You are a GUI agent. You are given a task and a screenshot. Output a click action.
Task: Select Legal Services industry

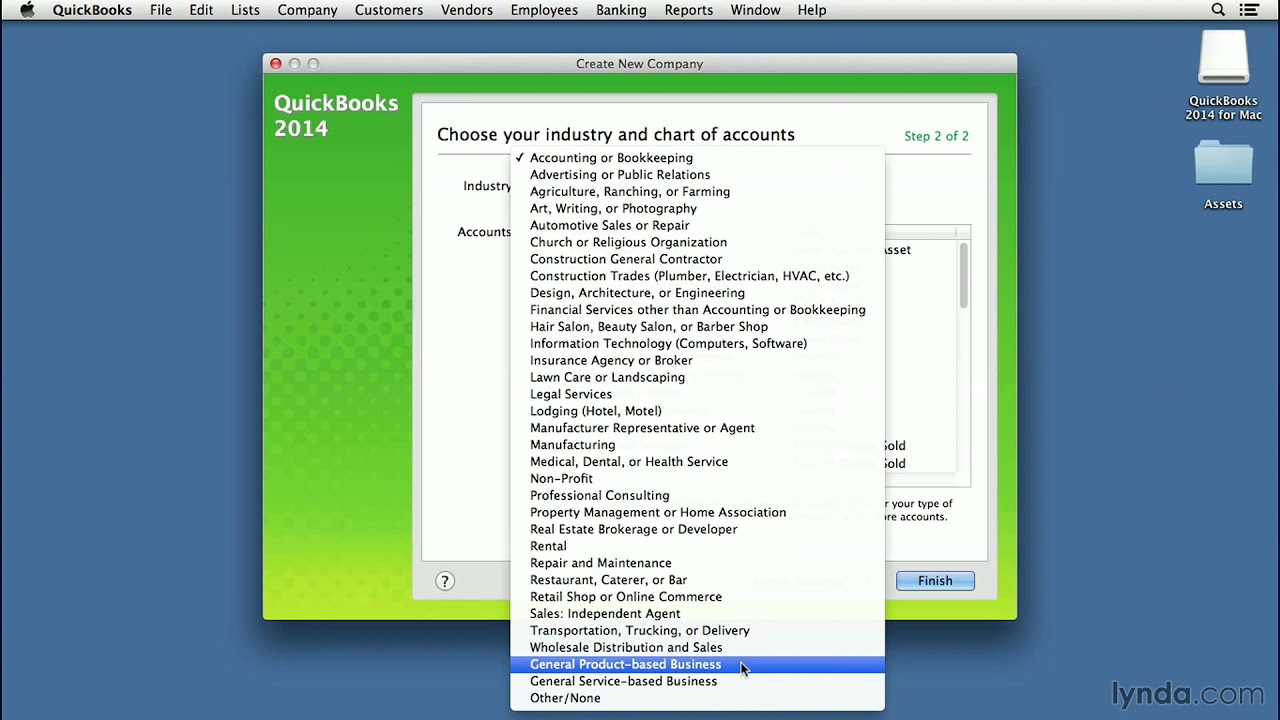tap(697, 394)
